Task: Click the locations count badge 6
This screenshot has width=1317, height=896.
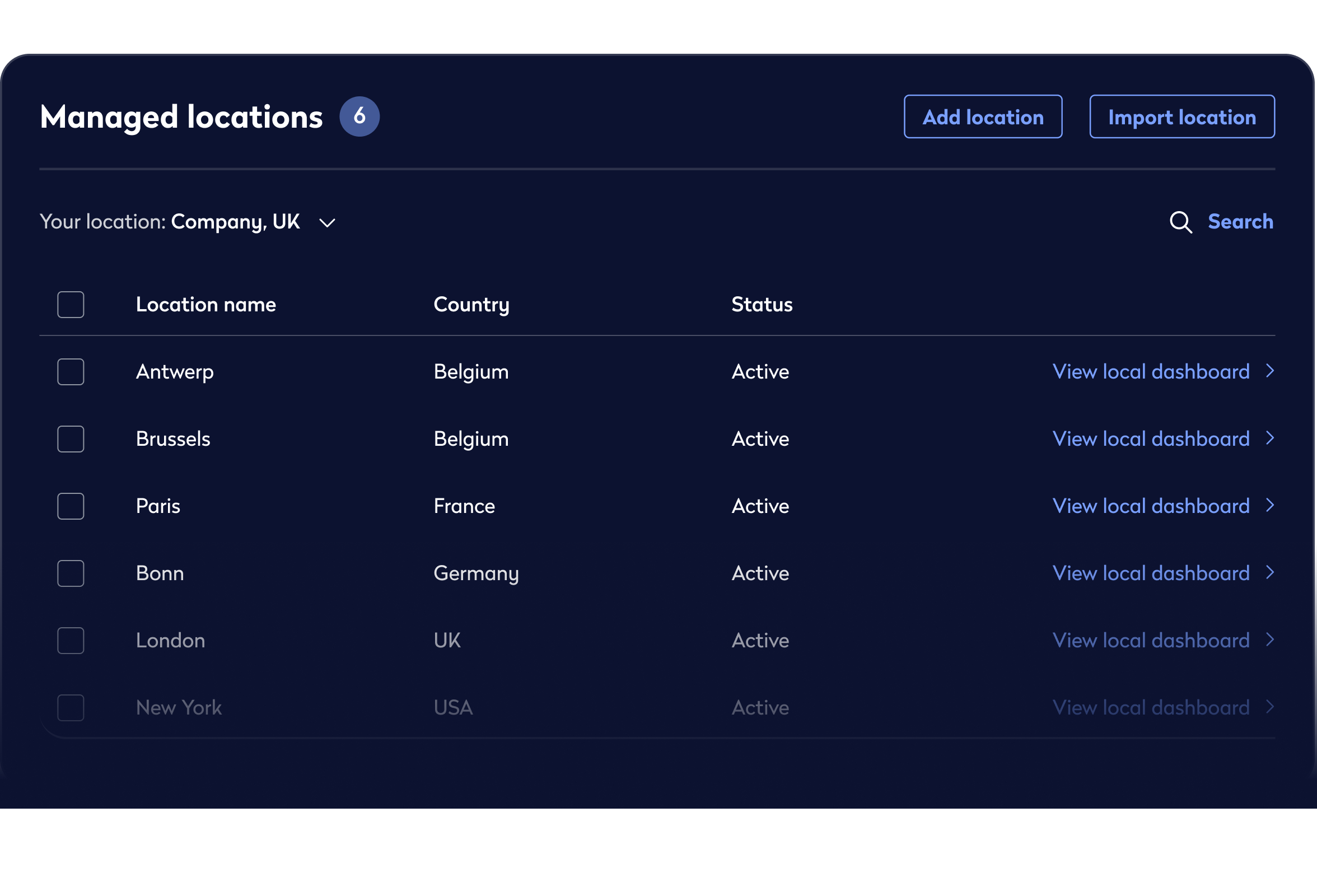Action: (x=360, y=116)
